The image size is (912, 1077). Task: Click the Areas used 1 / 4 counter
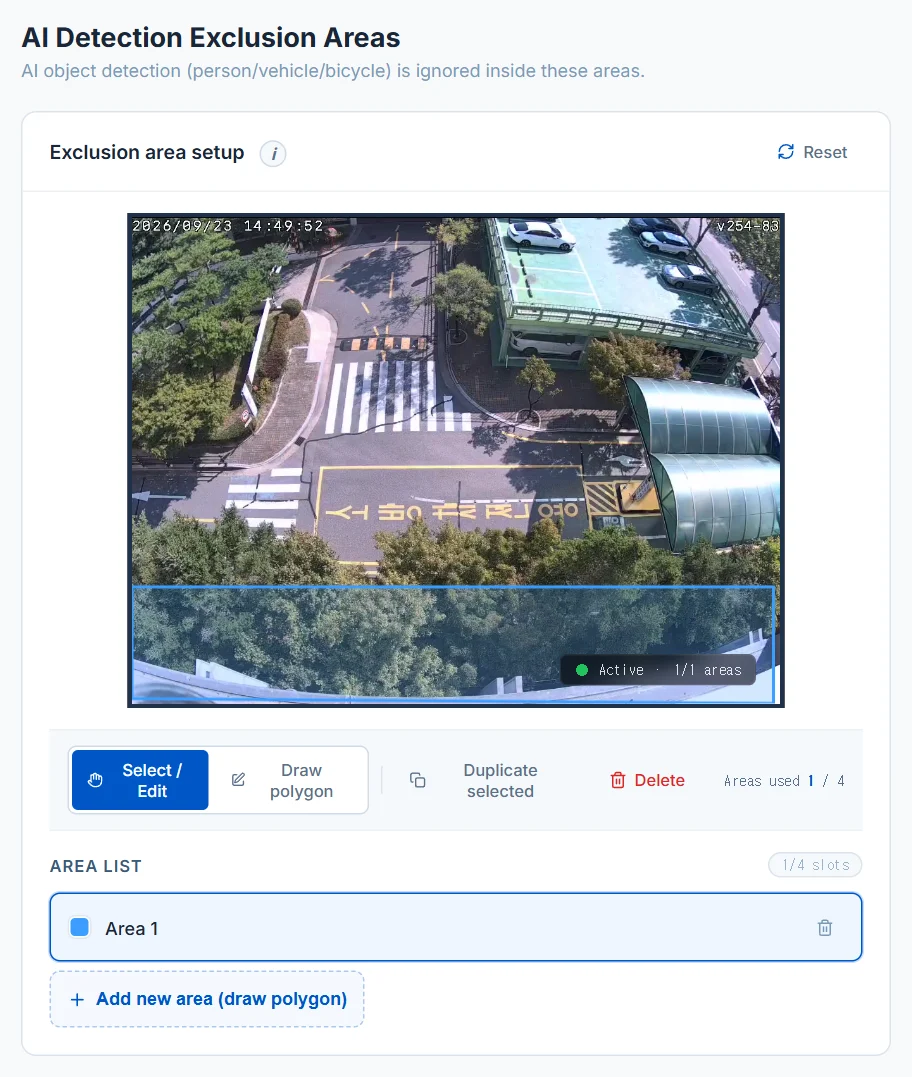point(784,781)
